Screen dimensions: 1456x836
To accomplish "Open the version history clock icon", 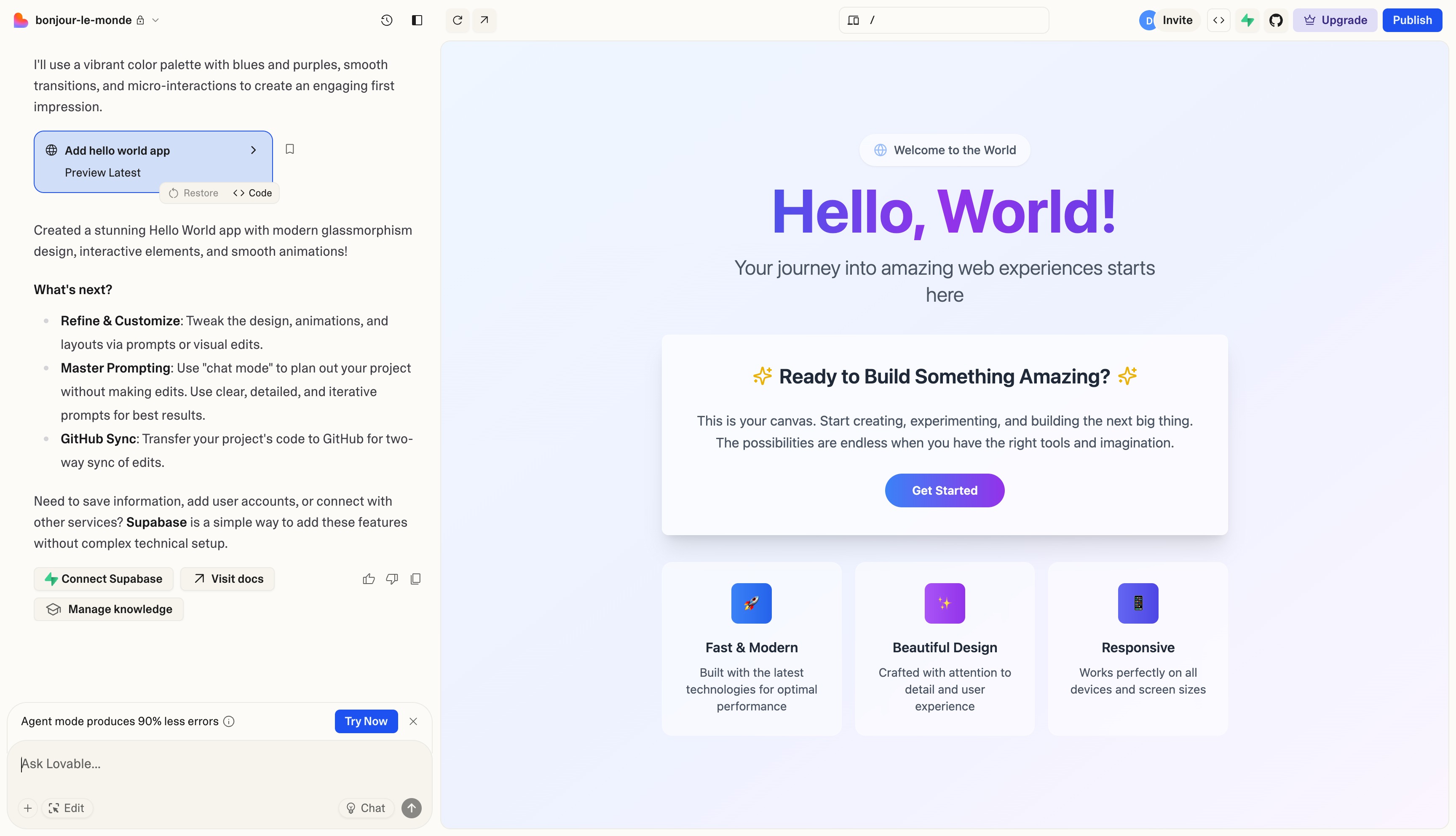I will pos(387,20).
